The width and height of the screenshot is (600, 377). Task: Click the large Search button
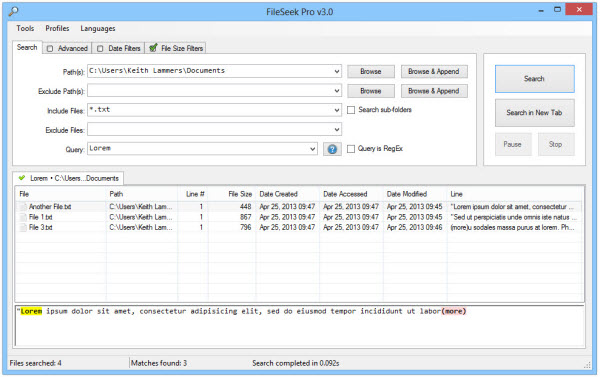(x=535, y=79)
